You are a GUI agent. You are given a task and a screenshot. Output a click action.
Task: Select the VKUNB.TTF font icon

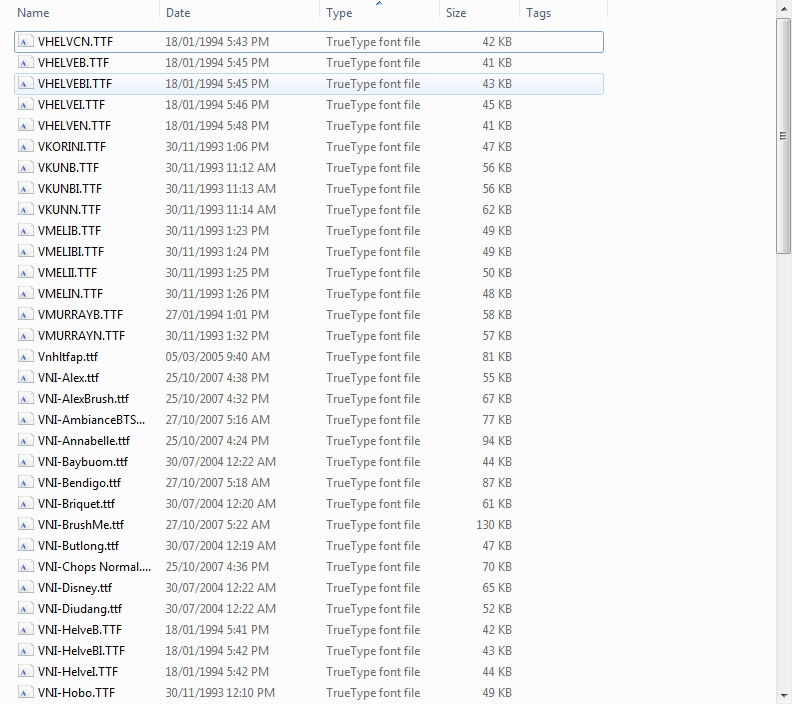point(24,168)
